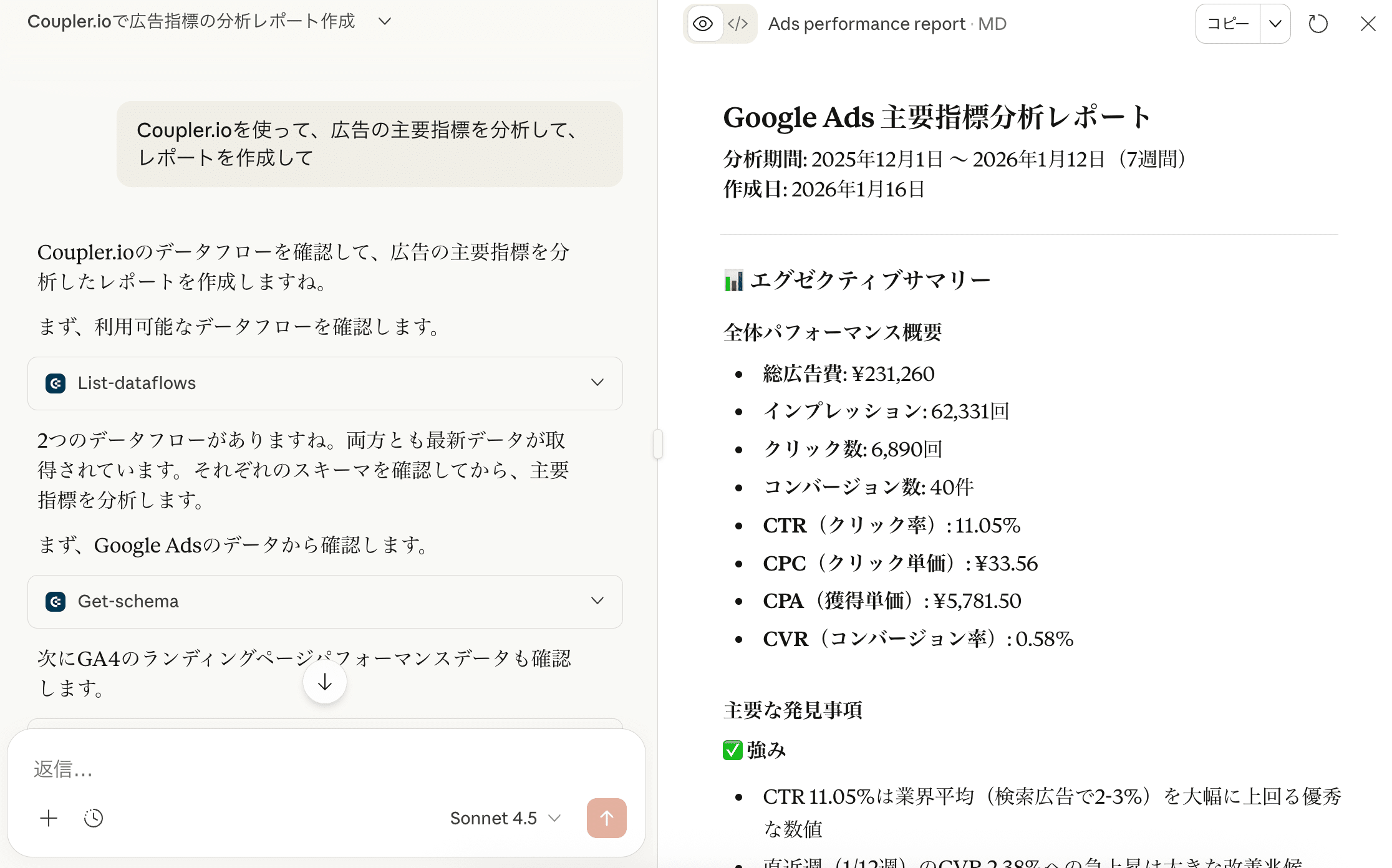
Task: Open the Sonnet 4.5 model selector
Action: (x=505, y=818)
